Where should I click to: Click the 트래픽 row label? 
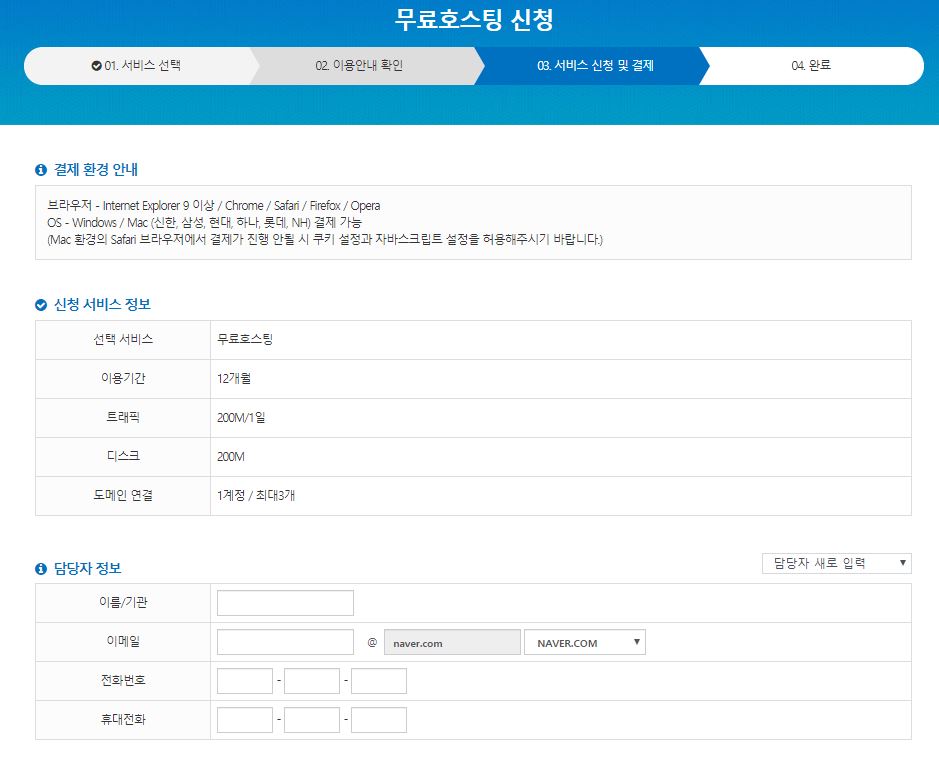point(123,417)
